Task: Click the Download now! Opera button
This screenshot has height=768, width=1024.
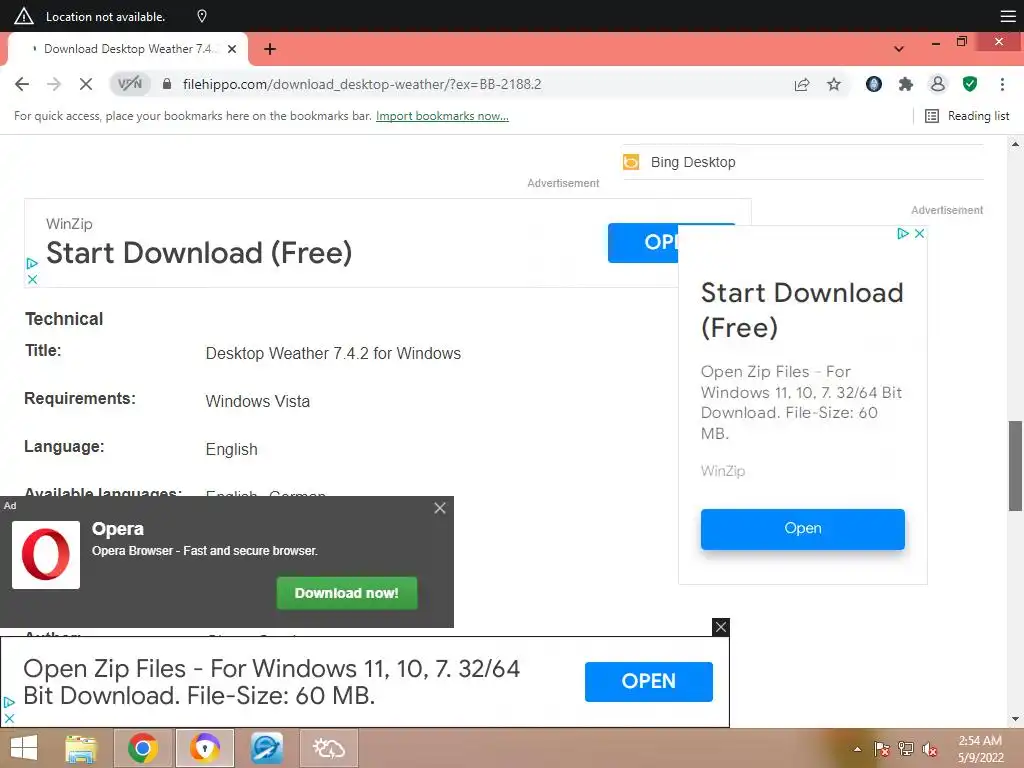Action: tap(347, 593)
